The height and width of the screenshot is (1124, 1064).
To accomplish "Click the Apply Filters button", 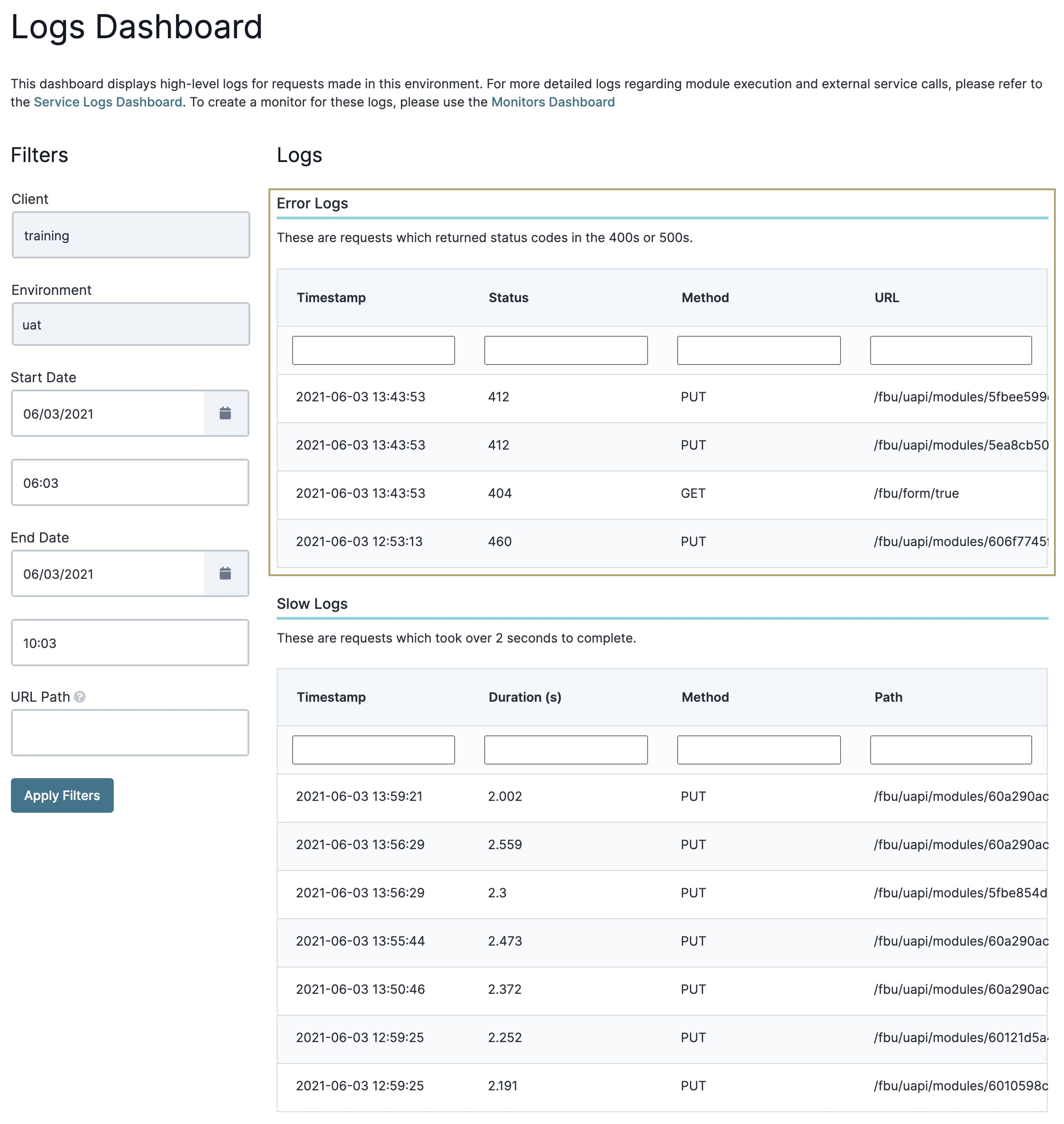I will 62,795.
